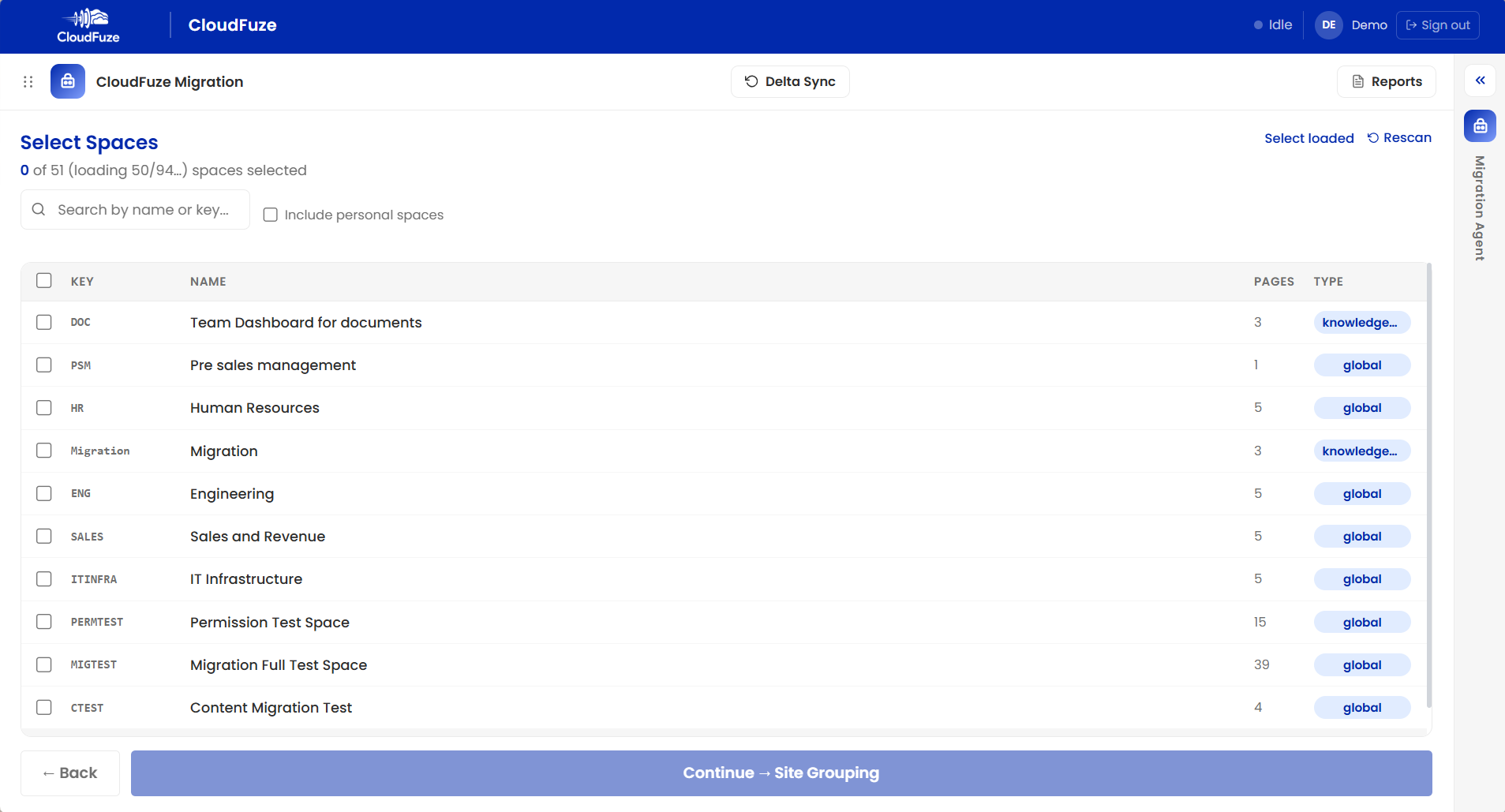The width and height of the screenshot is (1505, 812).
Task: Click the NAME column header
Action: point(208,282)
